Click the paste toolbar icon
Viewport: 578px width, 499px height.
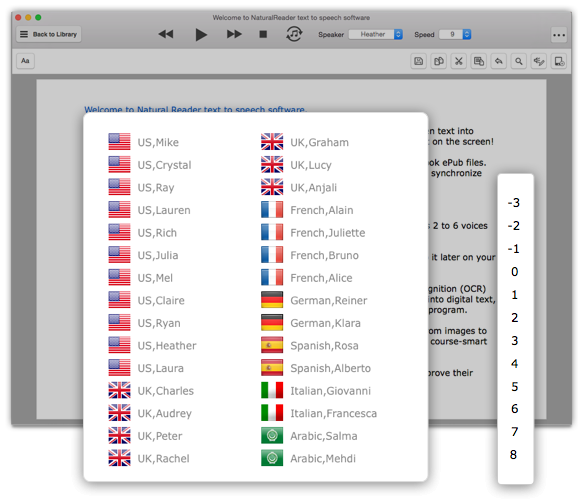pyautogui.click(x=479, y=61)
